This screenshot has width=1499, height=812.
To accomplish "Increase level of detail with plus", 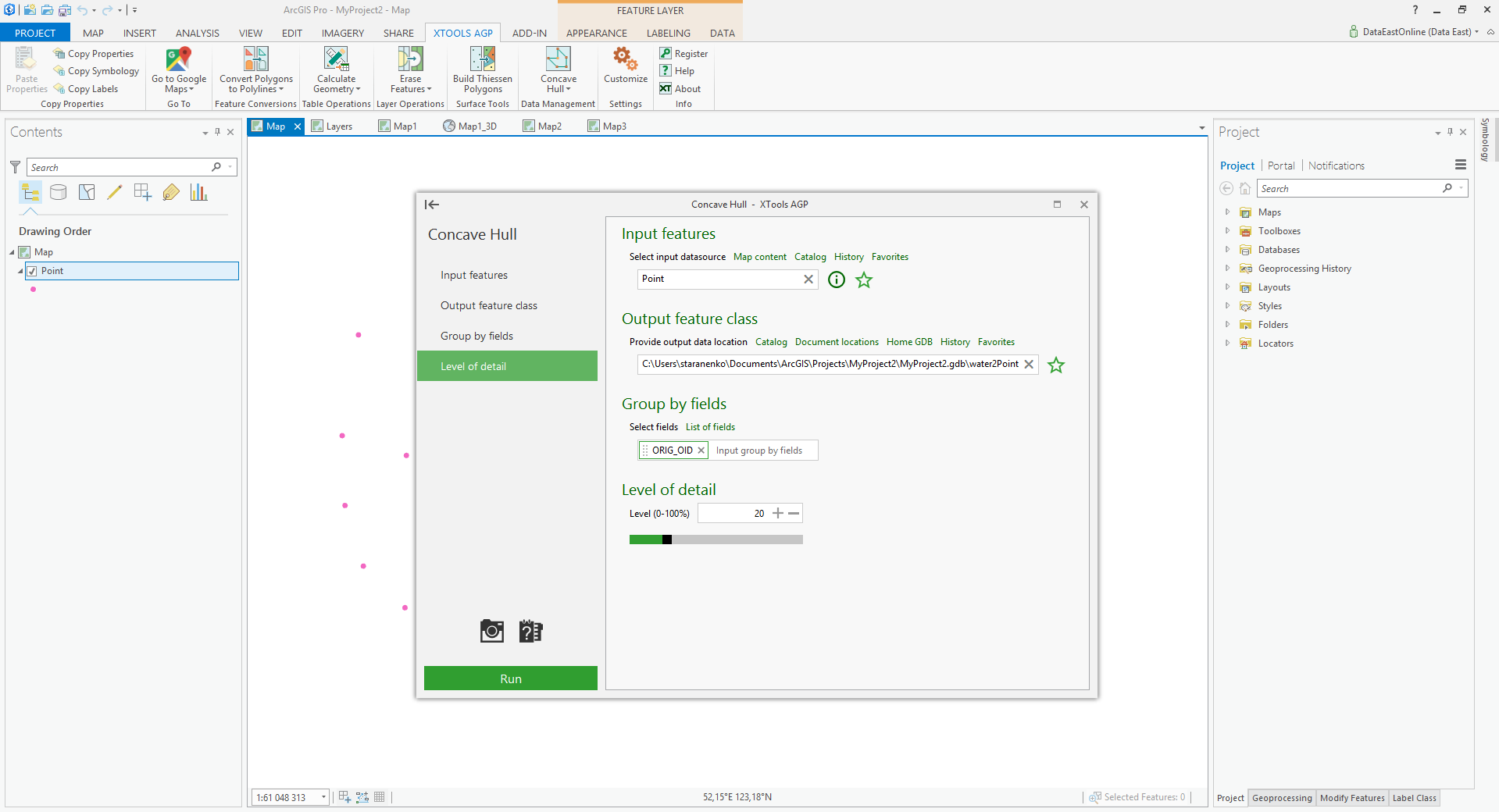I will click(x=778, y=513).
